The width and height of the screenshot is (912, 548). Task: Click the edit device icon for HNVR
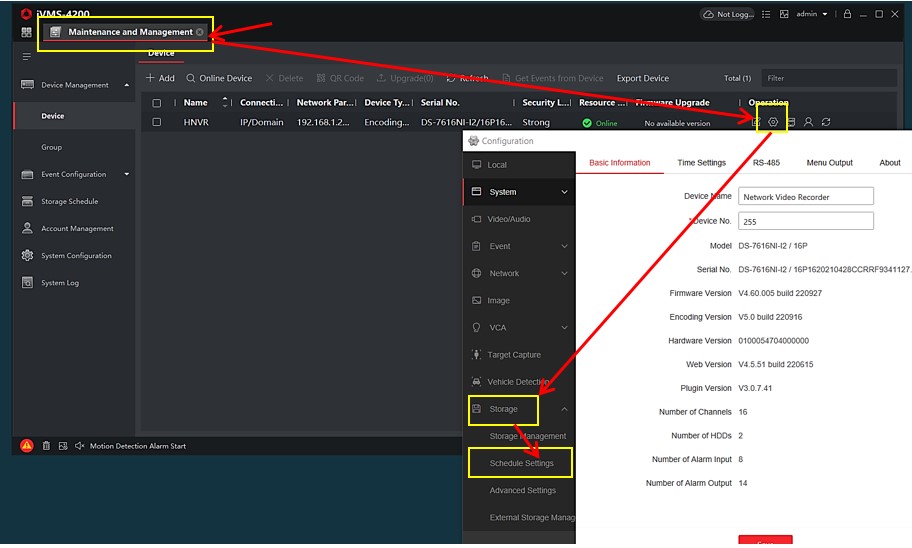pyautogui.click(x=756, y=122)
